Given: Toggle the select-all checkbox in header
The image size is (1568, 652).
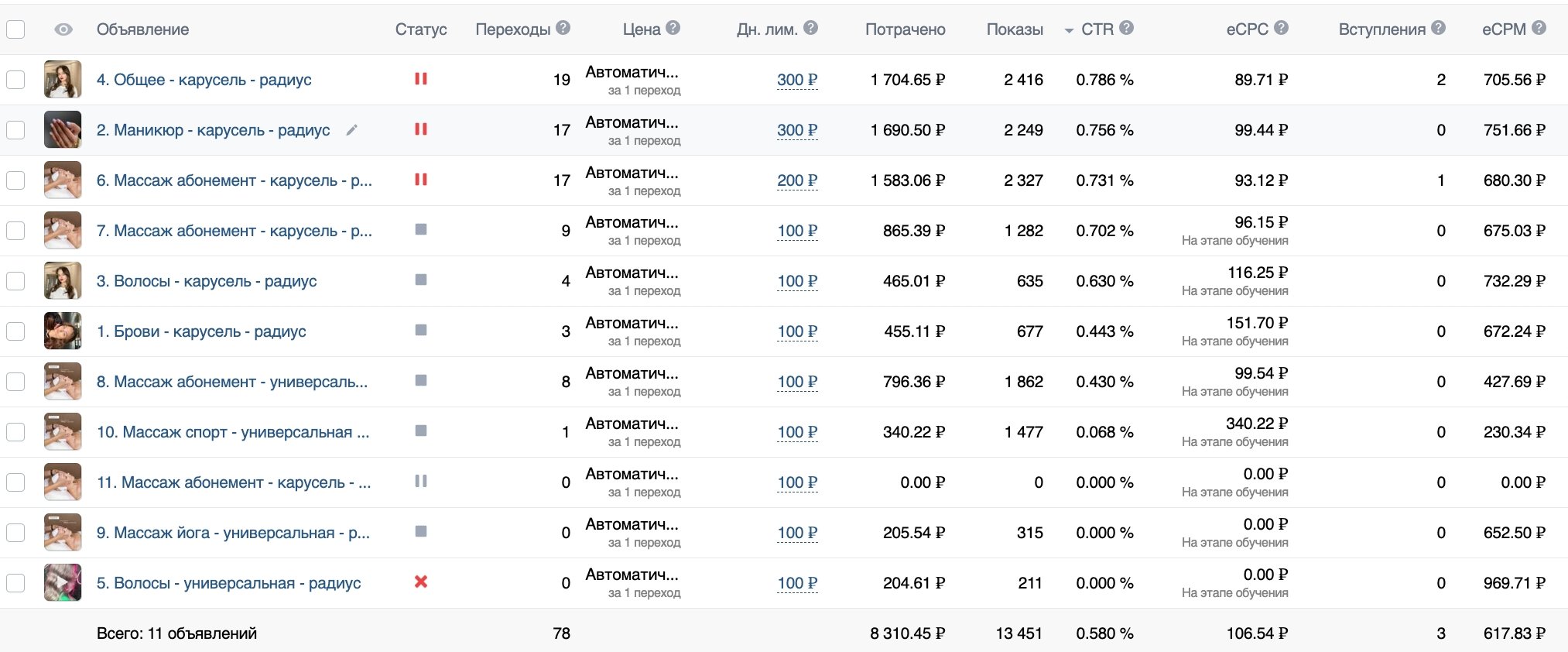Looking at the screenshot, I should [15, 29].
